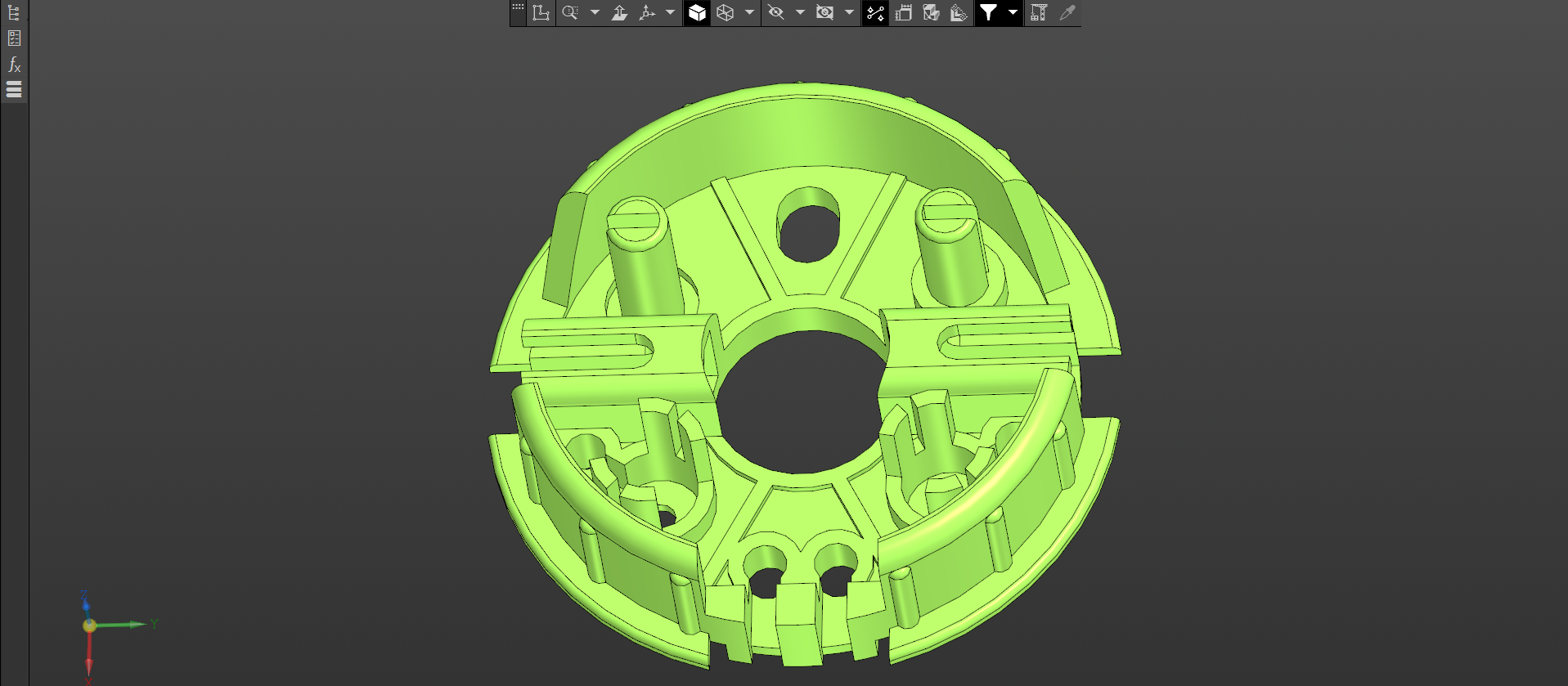Click the crane assembly icon in toolbar
Image resolution: width=1568 pixels, height=686 pixels.
click(x=1039, y=12)
